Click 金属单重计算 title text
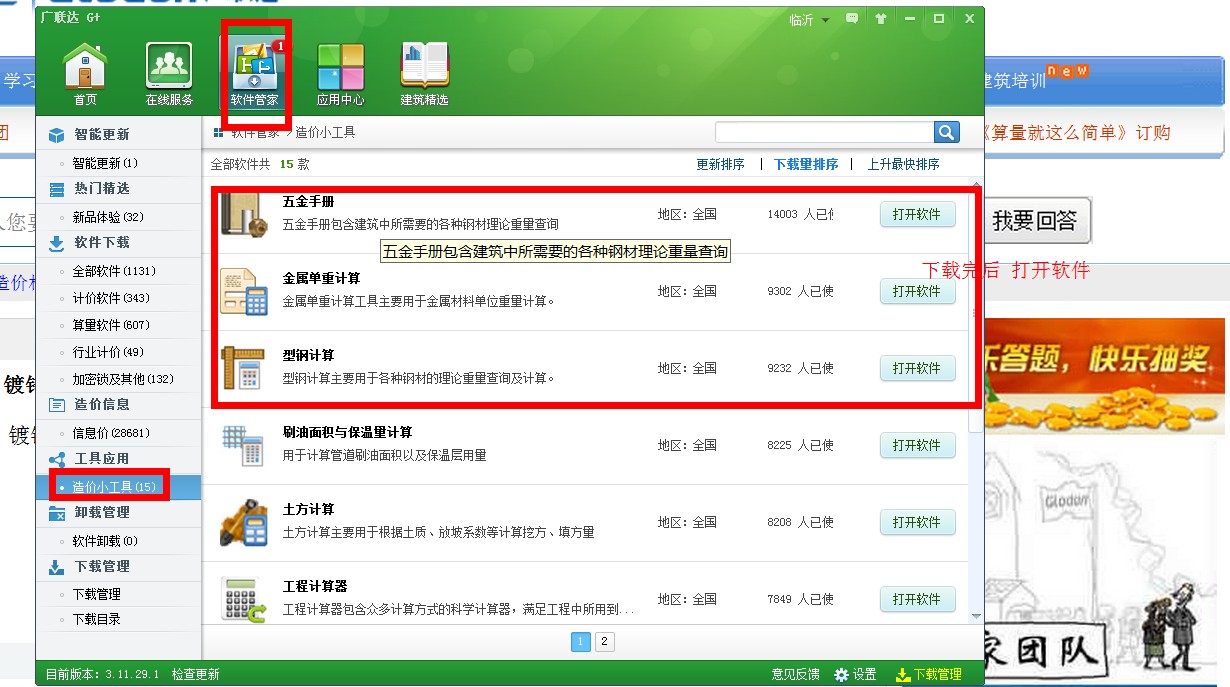The image size is (1230, 687). pyautogui.click(x=321, y=278)
